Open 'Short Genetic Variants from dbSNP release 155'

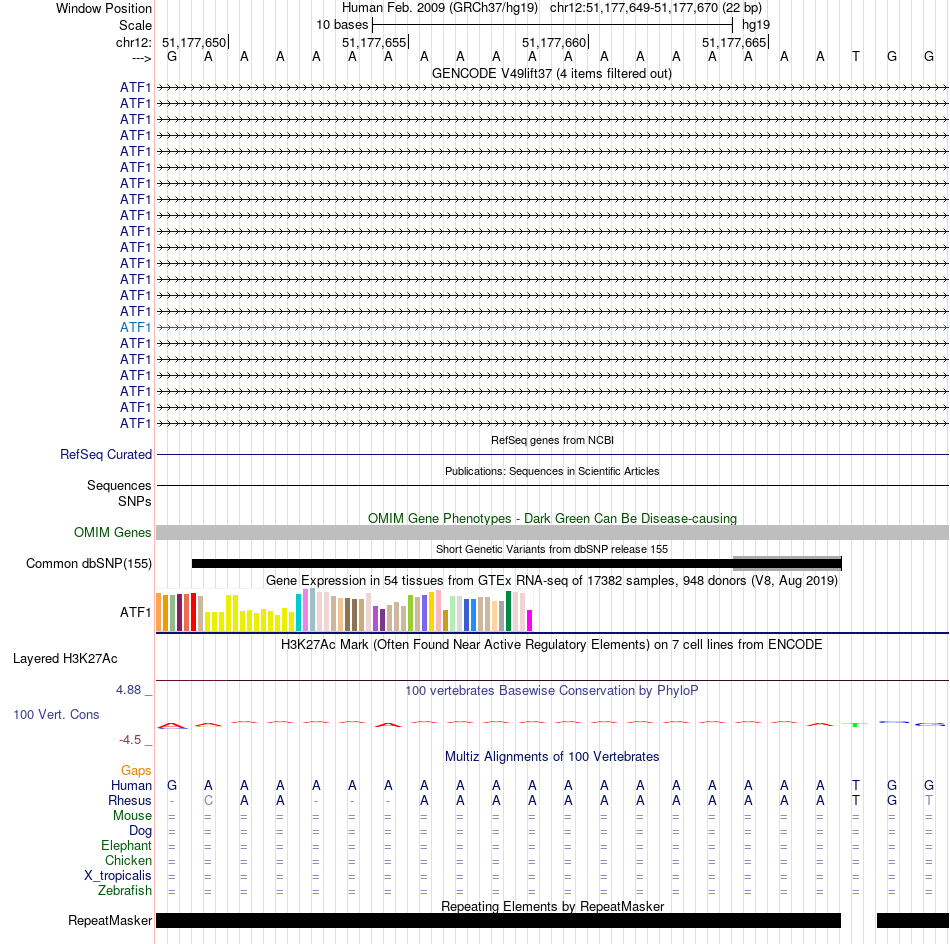pyautogui.click(x=552, y=549)
